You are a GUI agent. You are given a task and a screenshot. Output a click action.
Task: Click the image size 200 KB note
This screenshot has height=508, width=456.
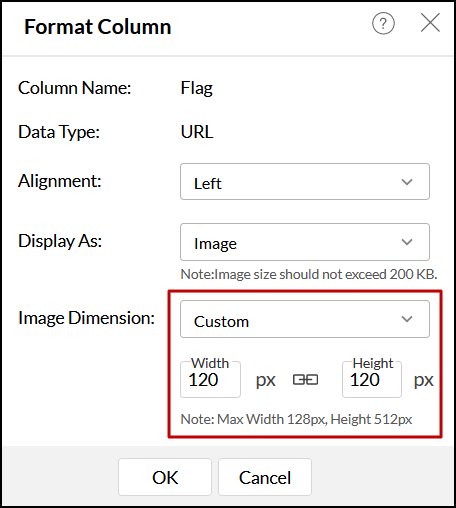309,274
